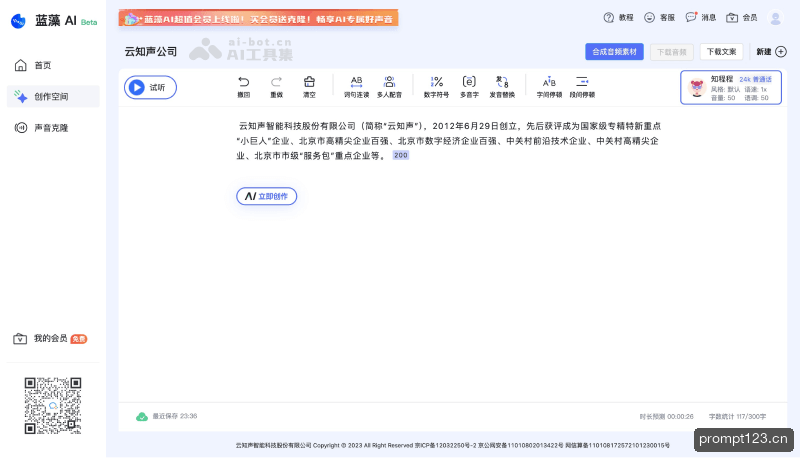Select the 词句连读 tool
The image size is (800, 458).
point(356,87)
